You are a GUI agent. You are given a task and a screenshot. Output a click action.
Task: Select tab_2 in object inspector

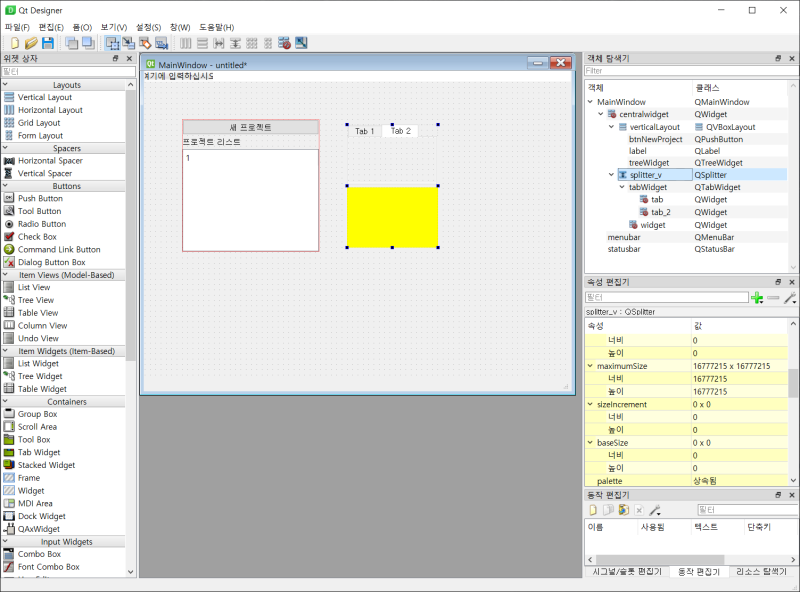(x=661, y=212)
